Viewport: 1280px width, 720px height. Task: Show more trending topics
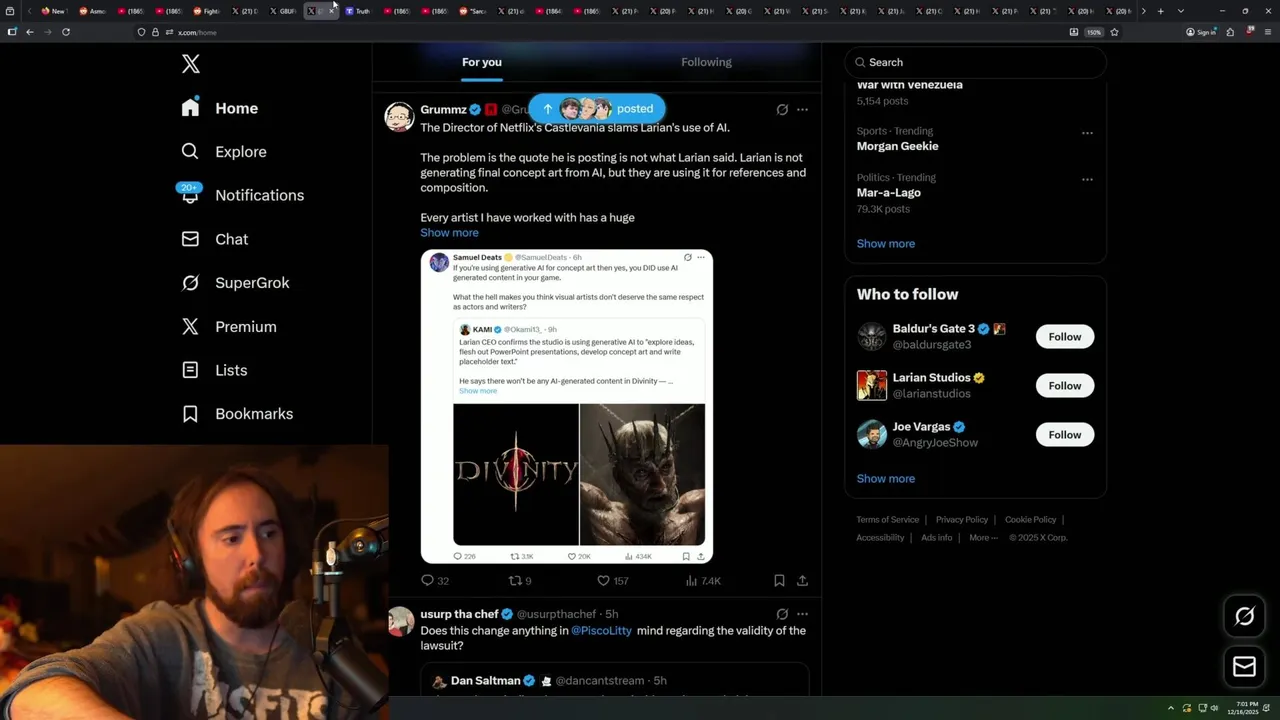[x=886, y=244]
